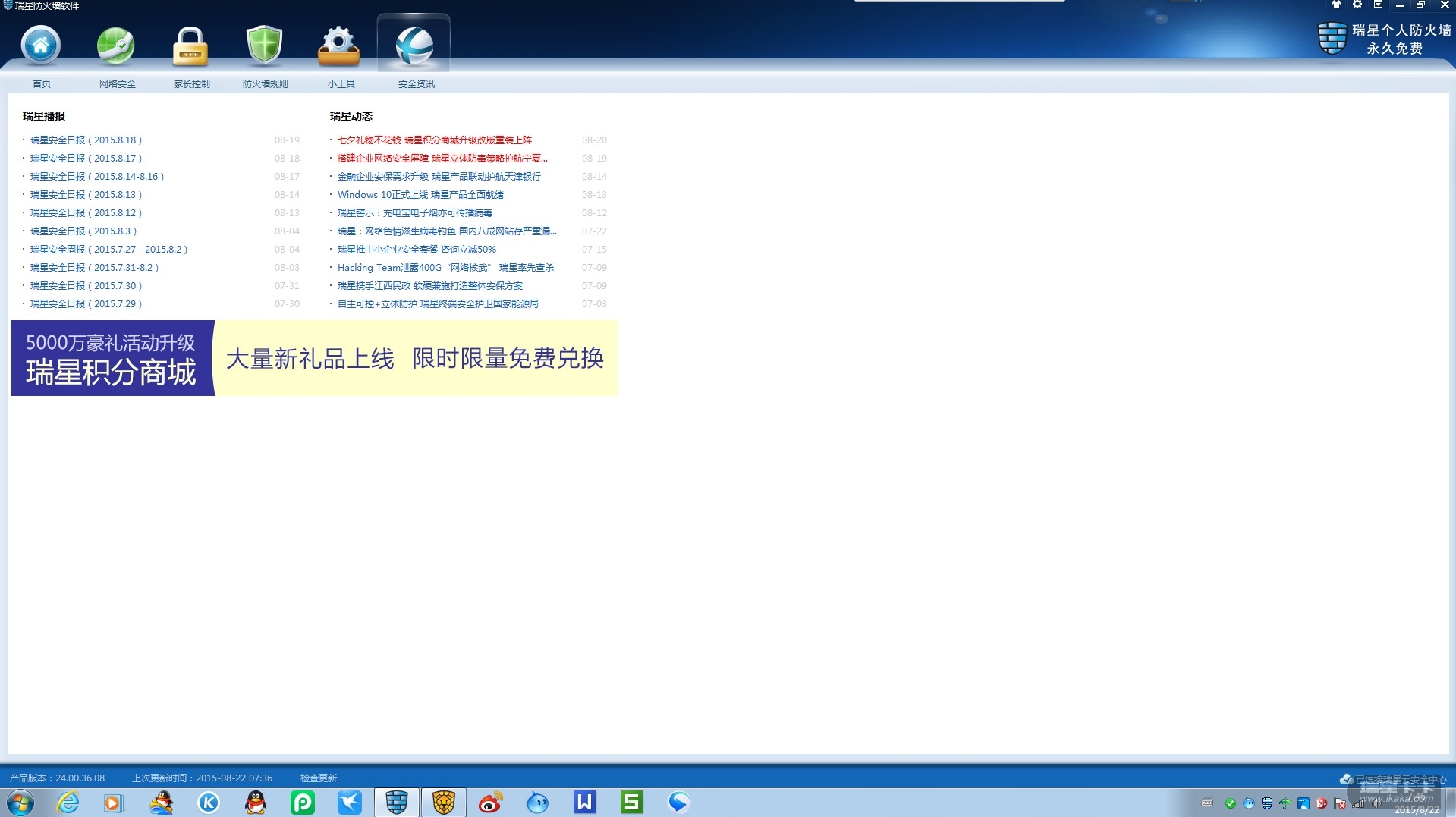Open 瑞星安全日报 (2015.7.30) link

click(86, 286)
